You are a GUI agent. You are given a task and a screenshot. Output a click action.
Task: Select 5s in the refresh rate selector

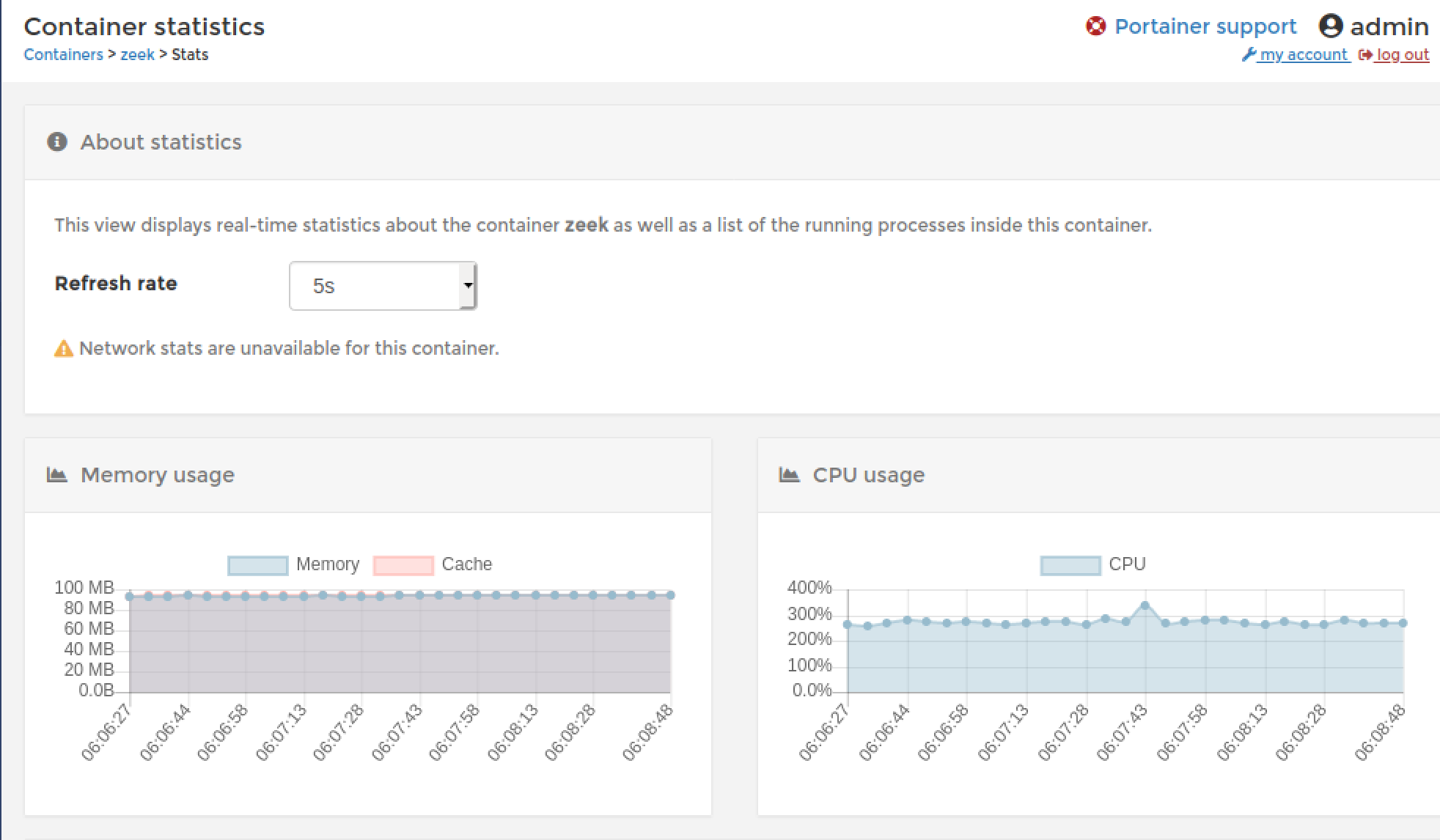(382, 286)
